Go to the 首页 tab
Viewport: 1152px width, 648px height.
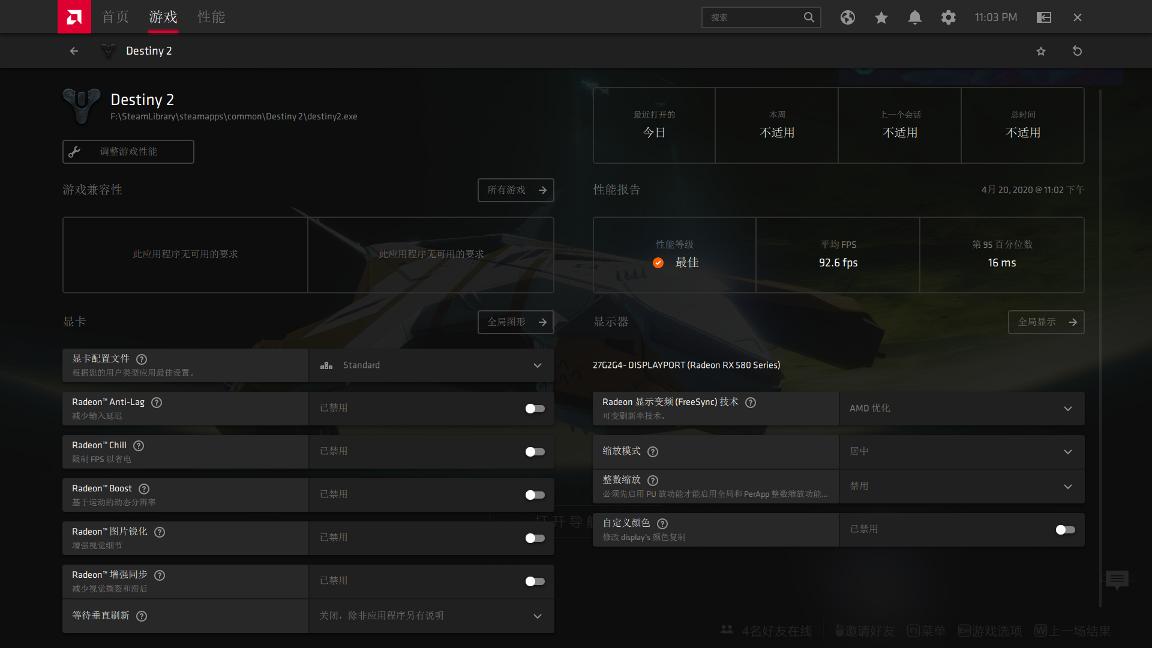[x=114, y=17]
